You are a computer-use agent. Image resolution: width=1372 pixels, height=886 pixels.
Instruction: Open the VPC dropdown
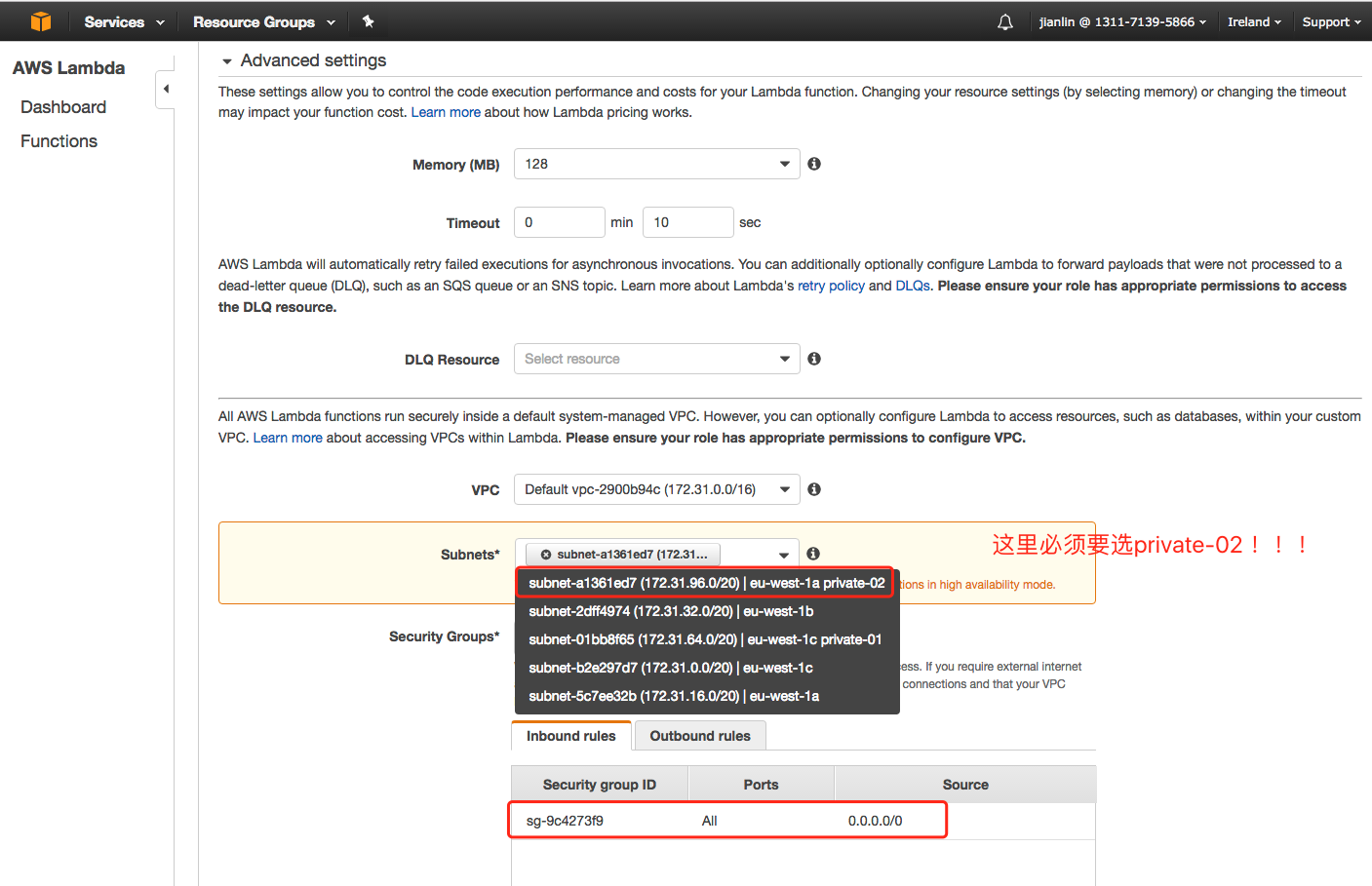[656, 489]
